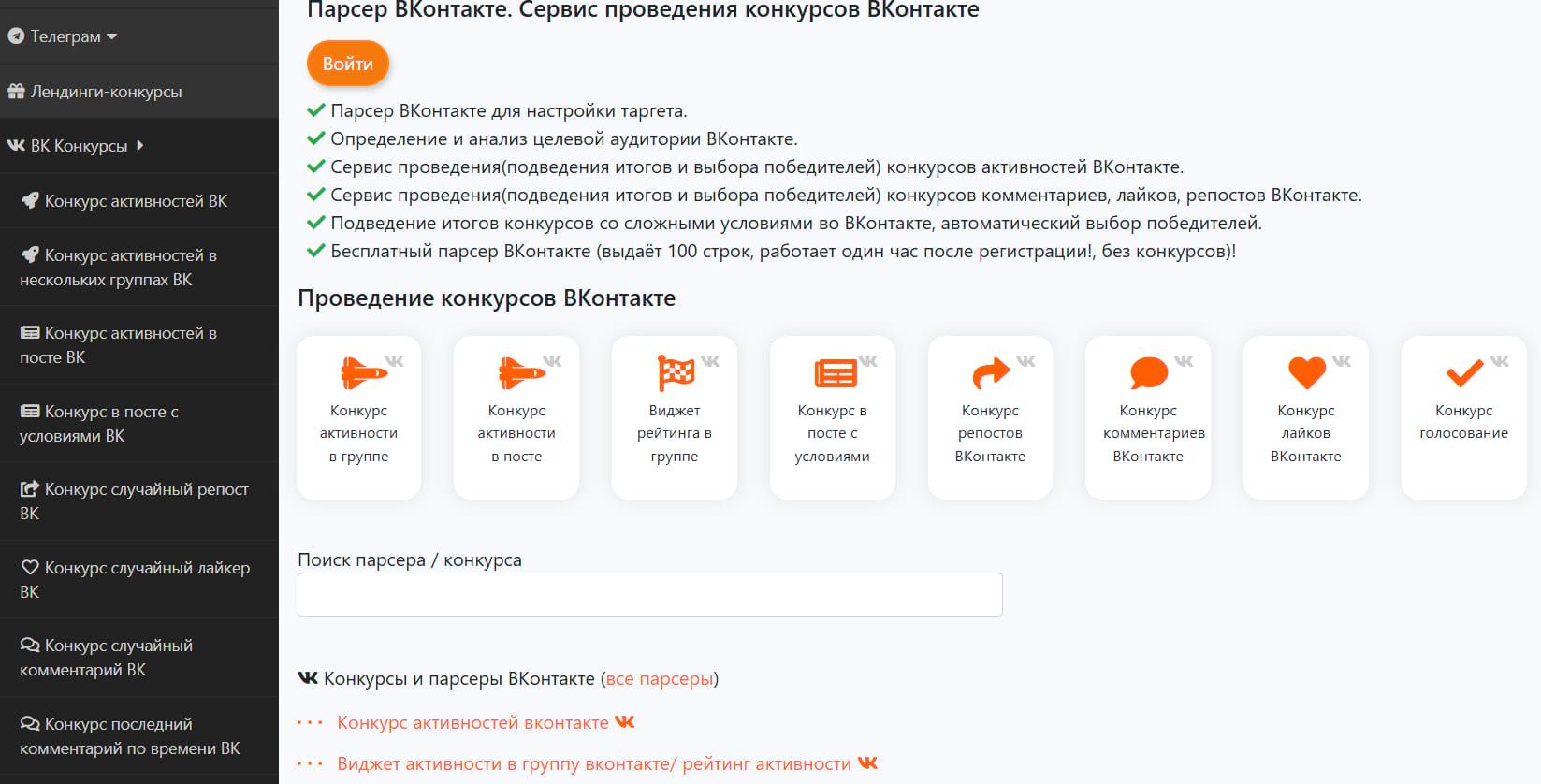
Task: Click shuttle icon on Конкурс активности в посте card
Action: (x=522, y=372)
